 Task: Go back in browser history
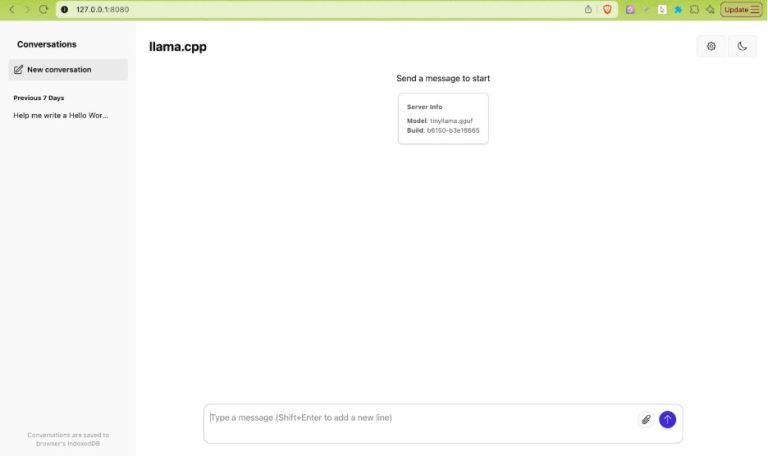(x=12, y=9)
